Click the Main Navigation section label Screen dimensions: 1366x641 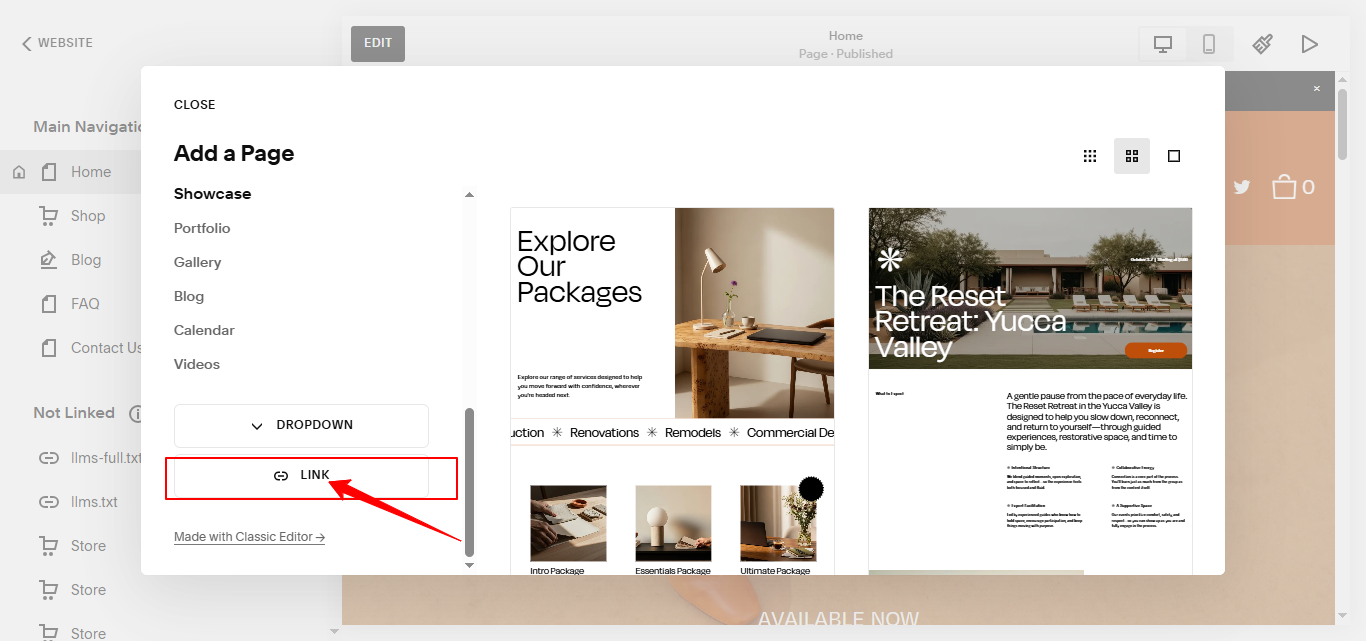[x=87, y=127]
